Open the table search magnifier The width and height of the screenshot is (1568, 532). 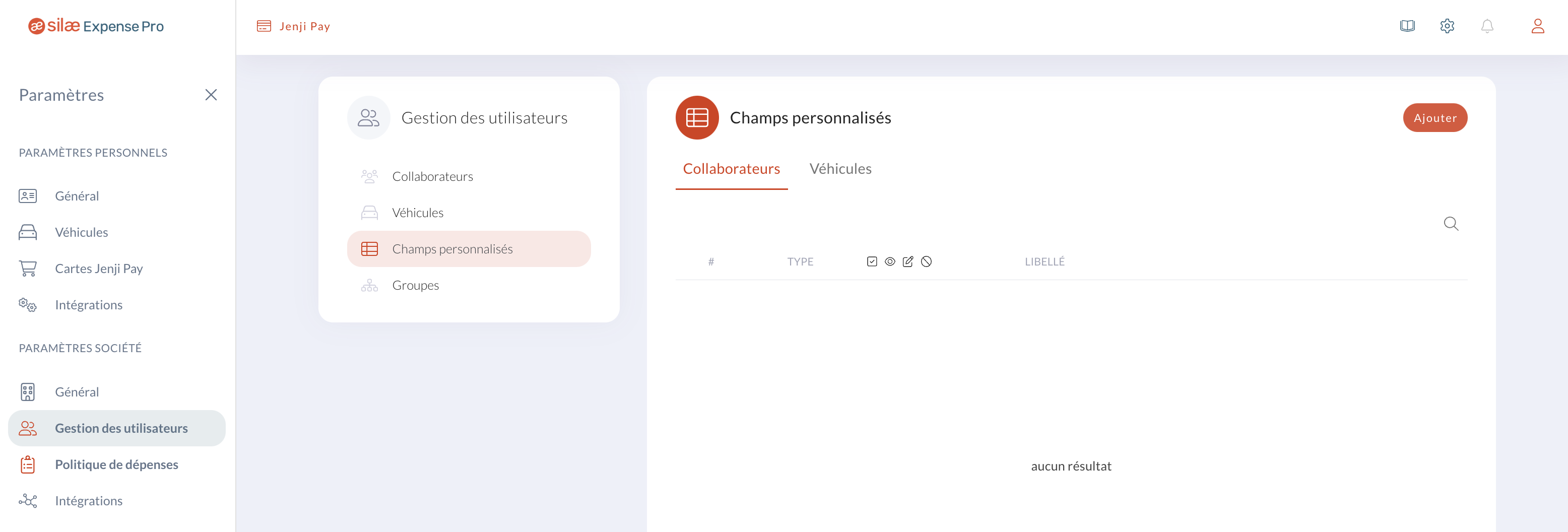pos(1451,224)
